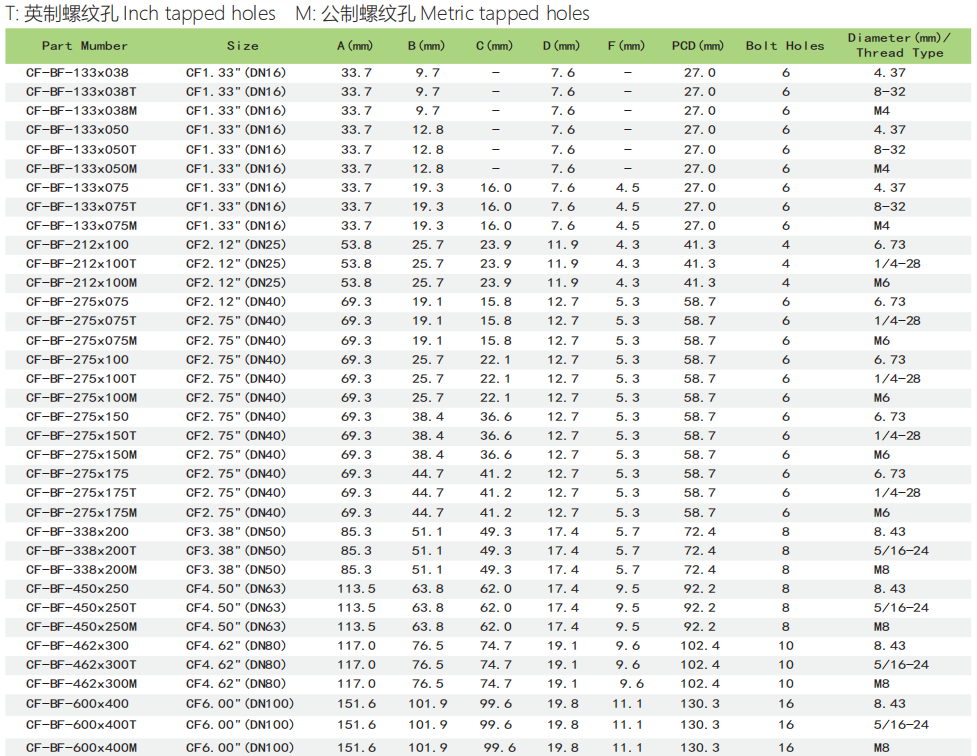Select the B(mm) column header
Screen dimensions: 977x756
pos(427,46)
